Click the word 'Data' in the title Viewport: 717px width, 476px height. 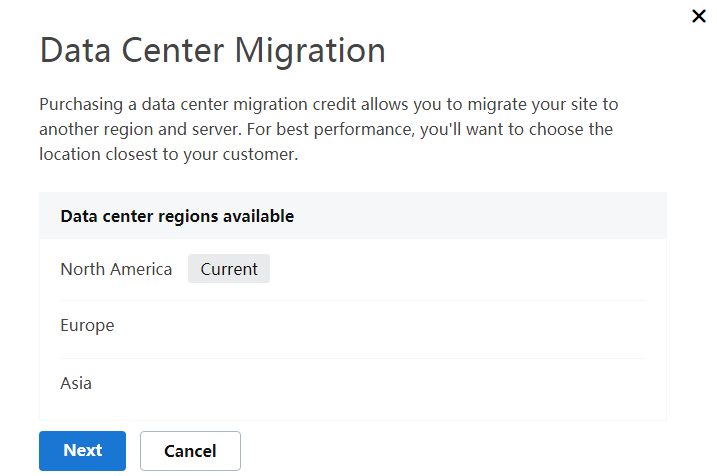(x=76, y=51)
